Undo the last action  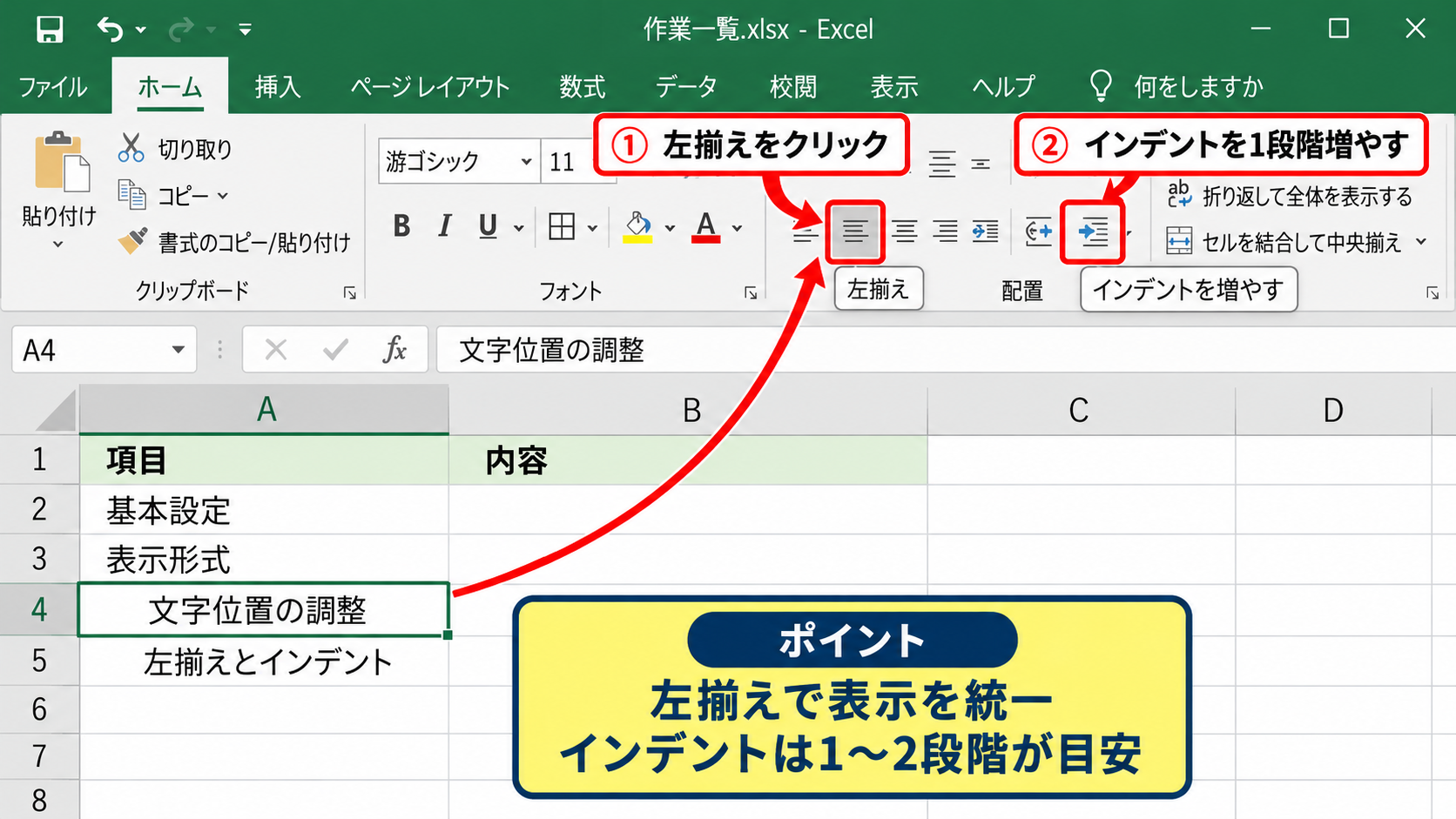[x=110, y=30]
